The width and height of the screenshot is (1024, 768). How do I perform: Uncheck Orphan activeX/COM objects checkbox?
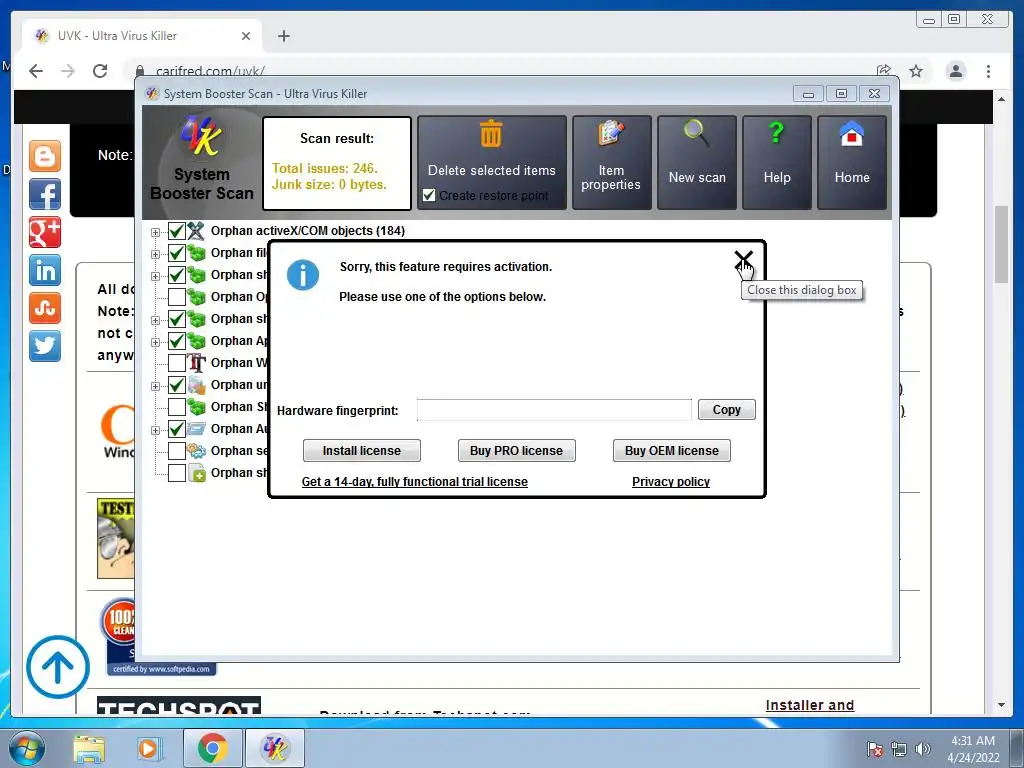pos(176,231)
